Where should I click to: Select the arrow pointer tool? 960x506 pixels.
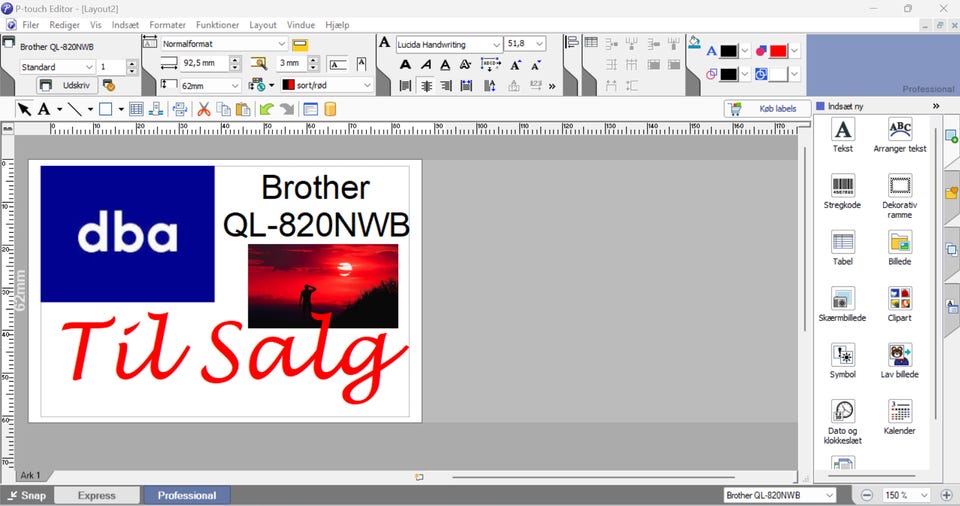coord(24,109)
